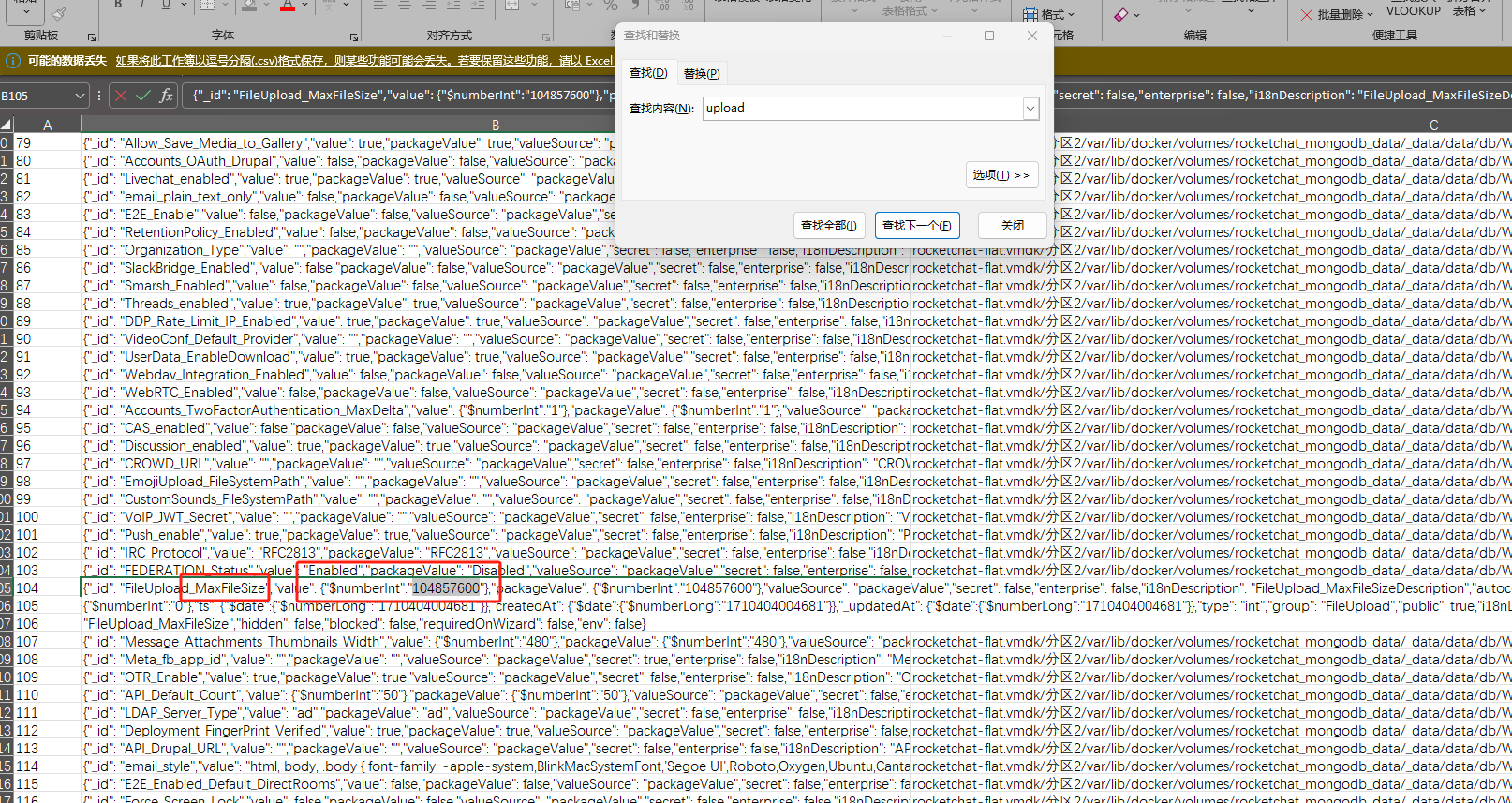Click the 查找全部 button
The width and height of the screenshot is (1512, 803).
(x=829, y=226)
